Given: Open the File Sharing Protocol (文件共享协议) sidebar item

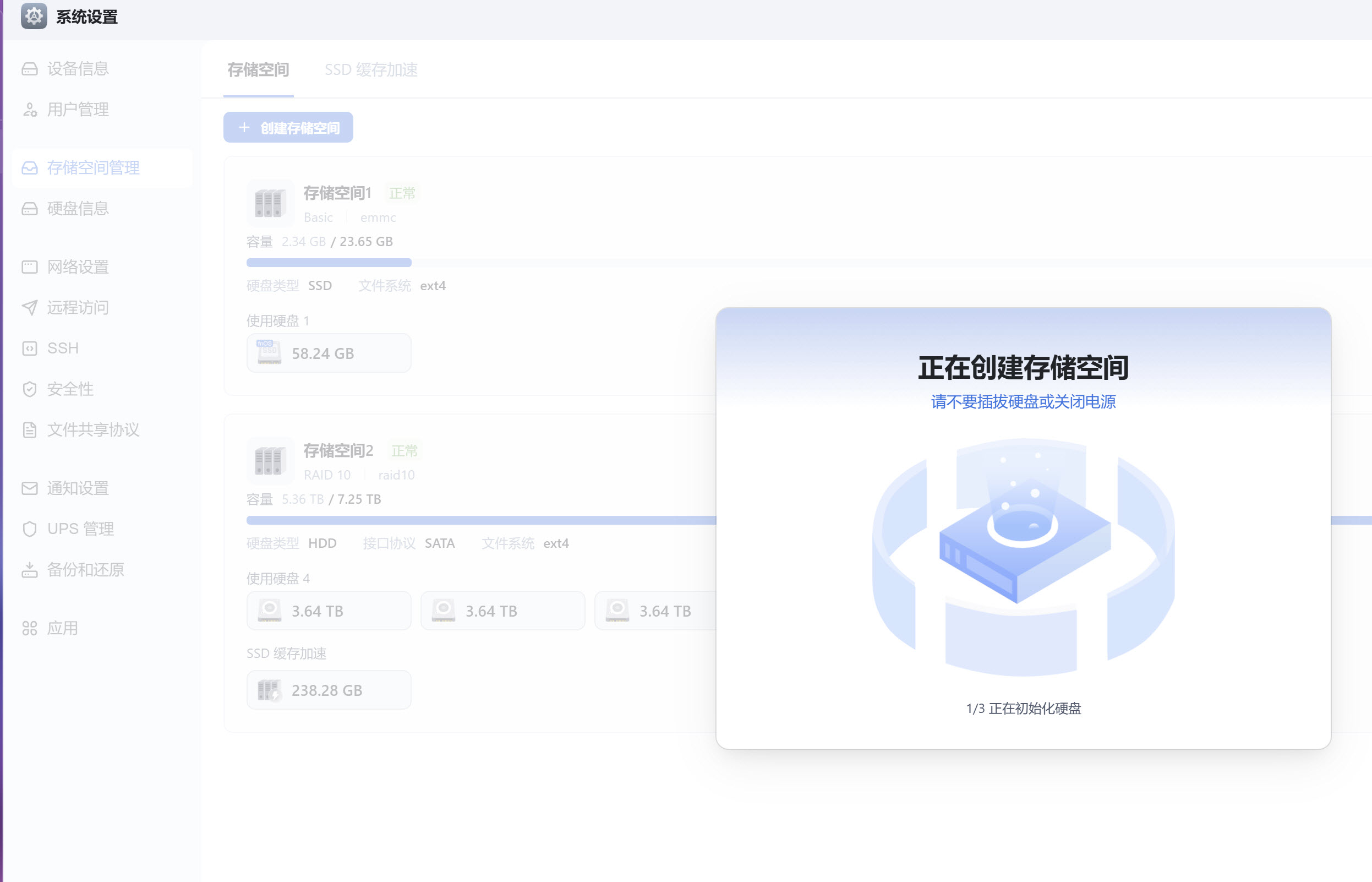Looking at the screenshot, I should click(x=92, y=429).
